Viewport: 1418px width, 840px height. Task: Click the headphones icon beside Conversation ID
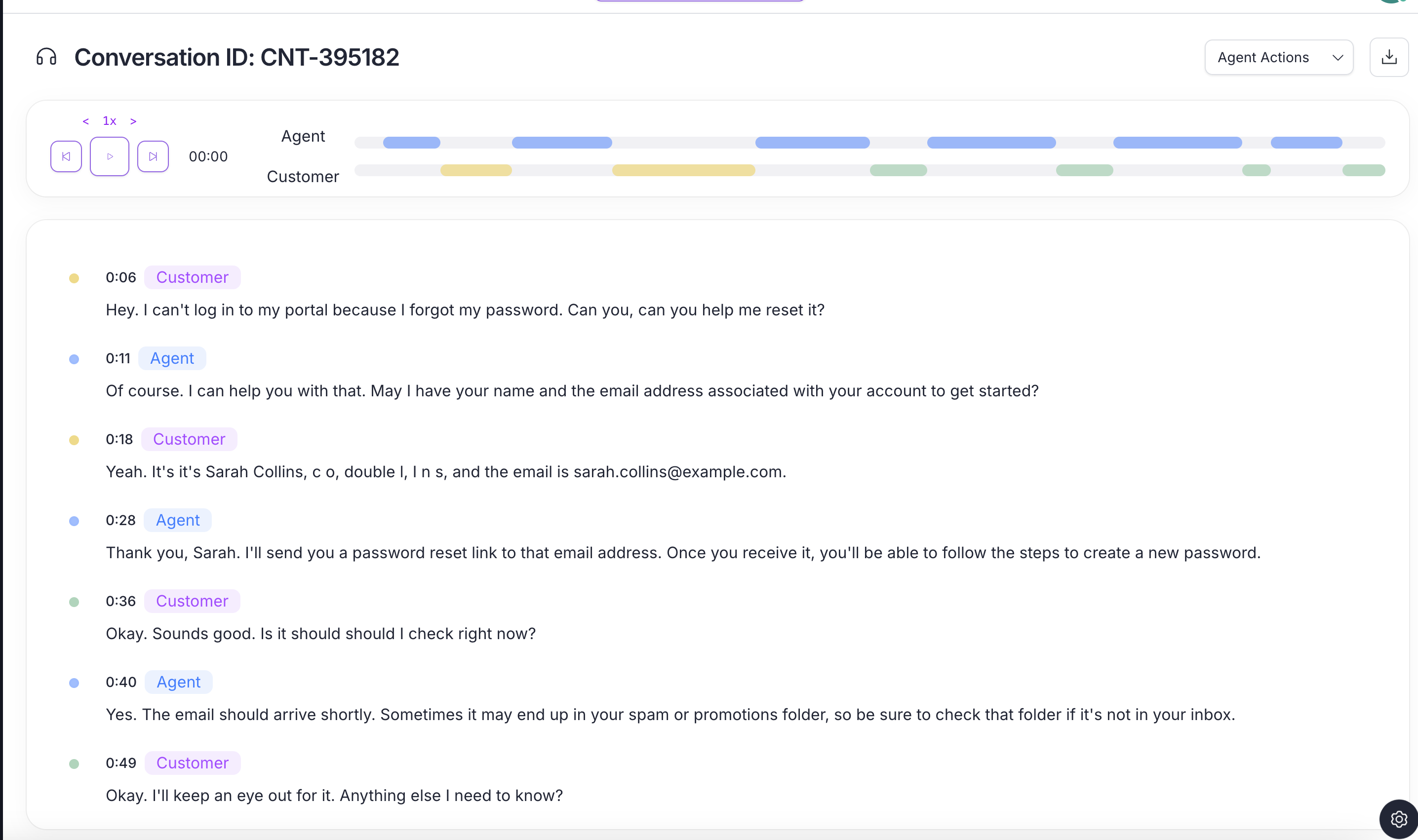click(46, 57)
